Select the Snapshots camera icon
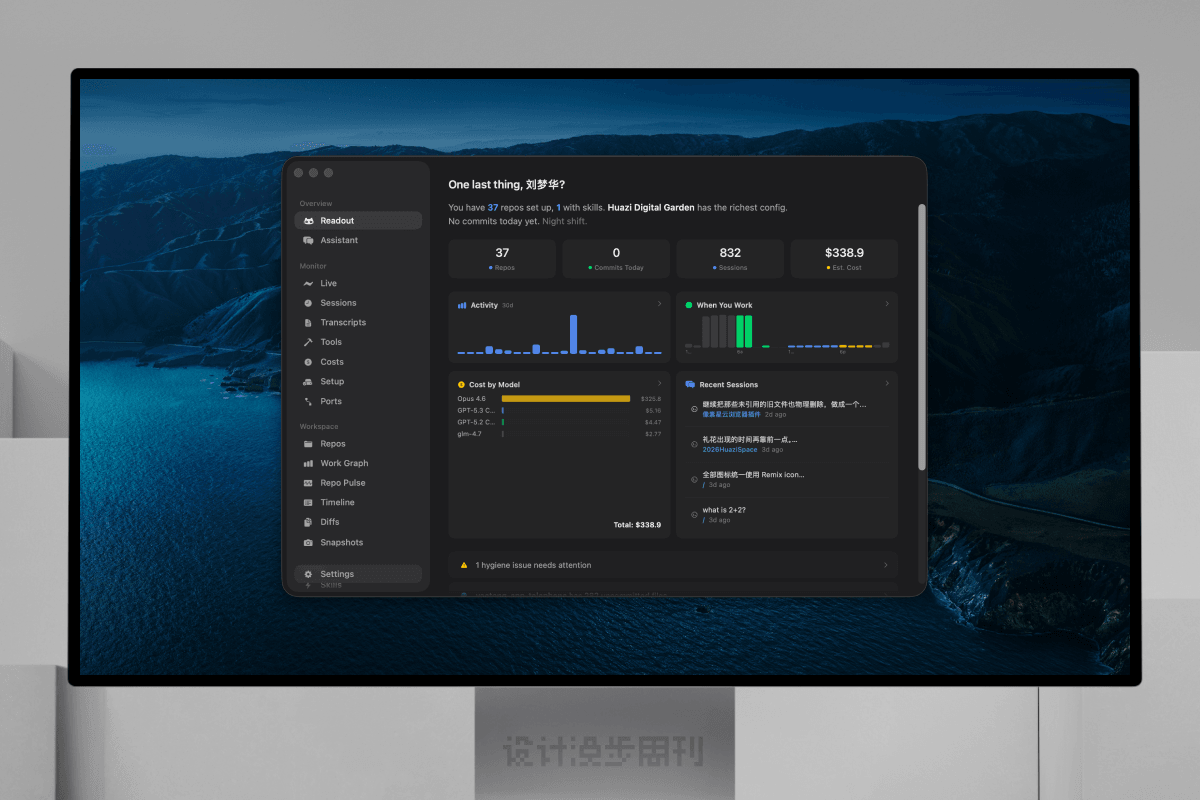 point(308,543)
